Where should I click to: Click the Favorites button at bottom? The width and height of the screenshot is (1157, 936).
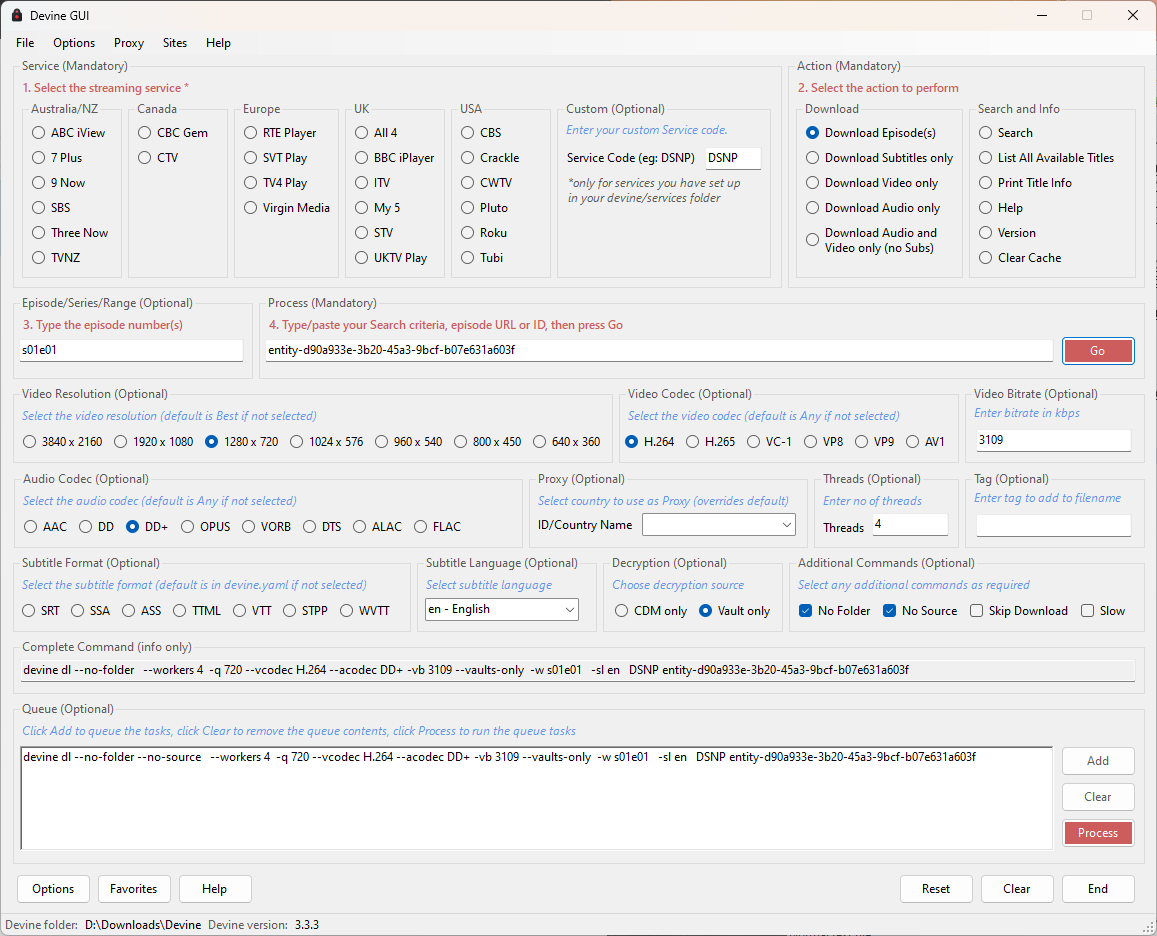point(133,889)
